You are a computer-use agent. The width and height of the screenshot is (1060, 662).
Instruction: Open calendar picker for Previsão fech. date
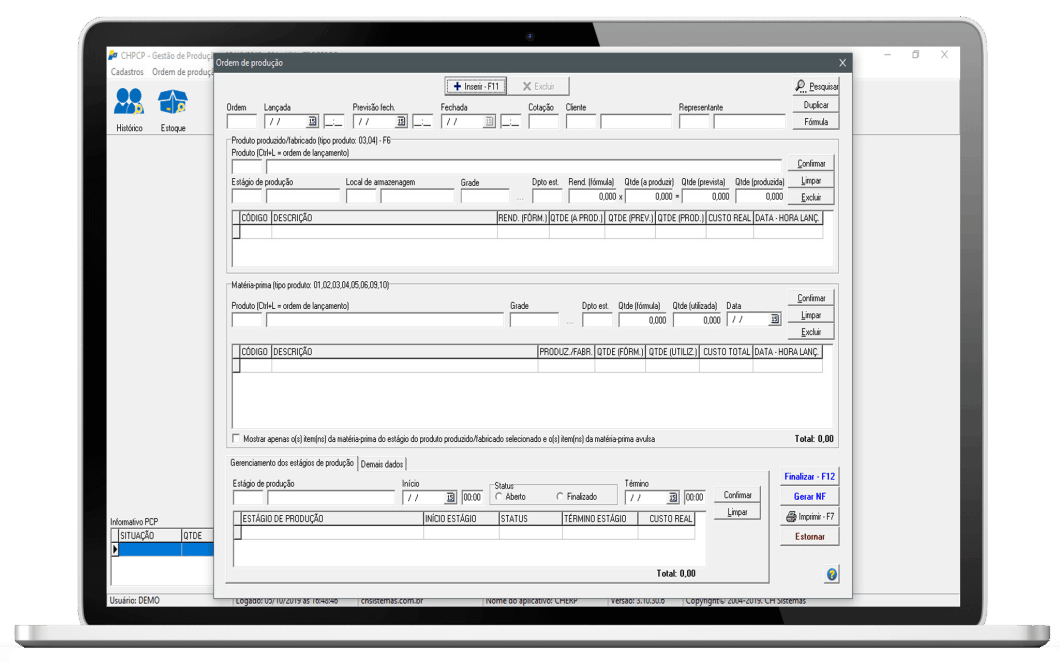pos(401,122)
